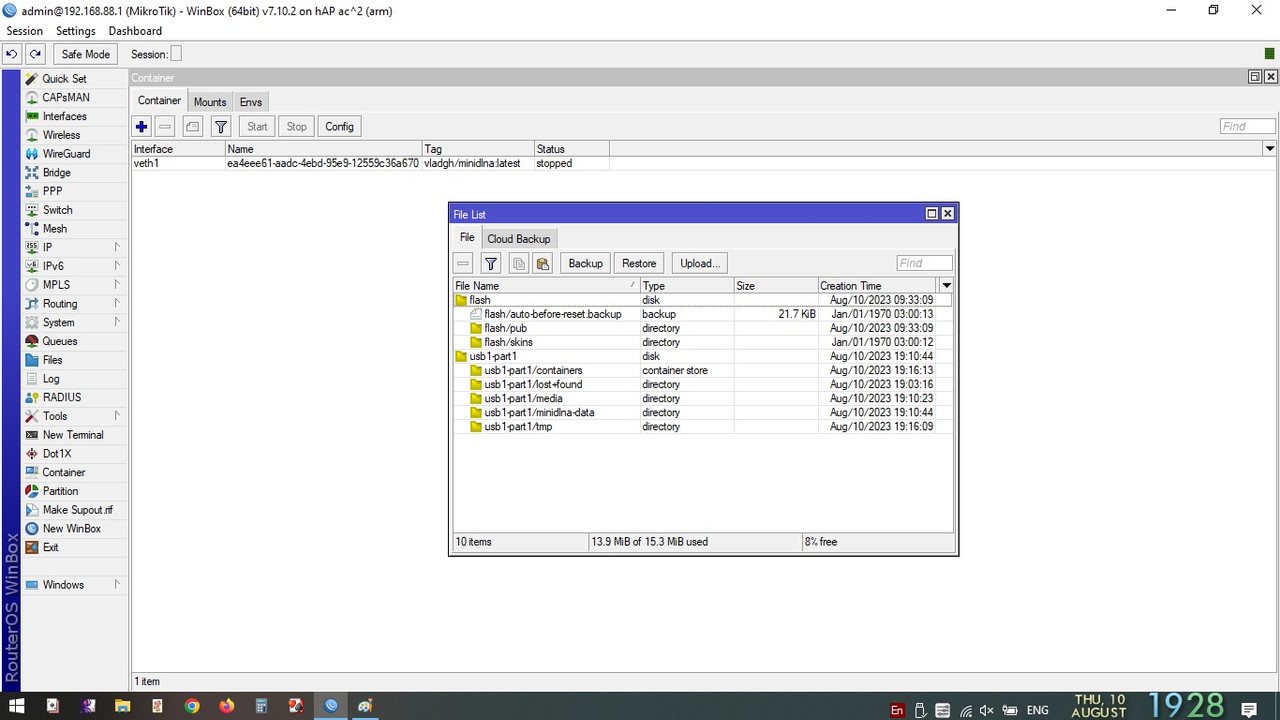This screenshot has width=1280, height=720.
Task: Click the Restore button in File List
Action: (639, 264)
